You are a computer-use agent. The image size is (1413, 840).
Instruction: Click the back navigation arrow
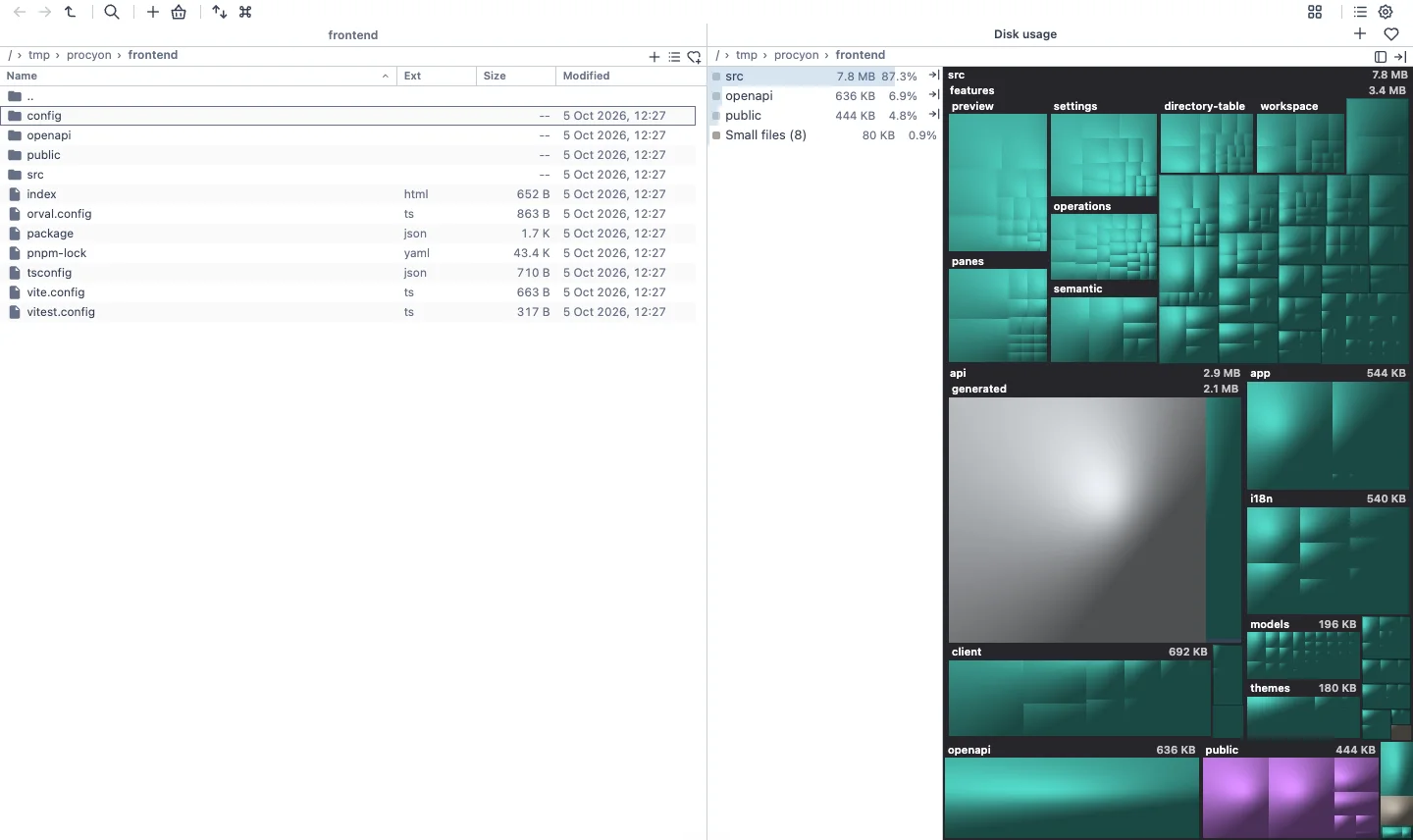[x=20, y=12]
